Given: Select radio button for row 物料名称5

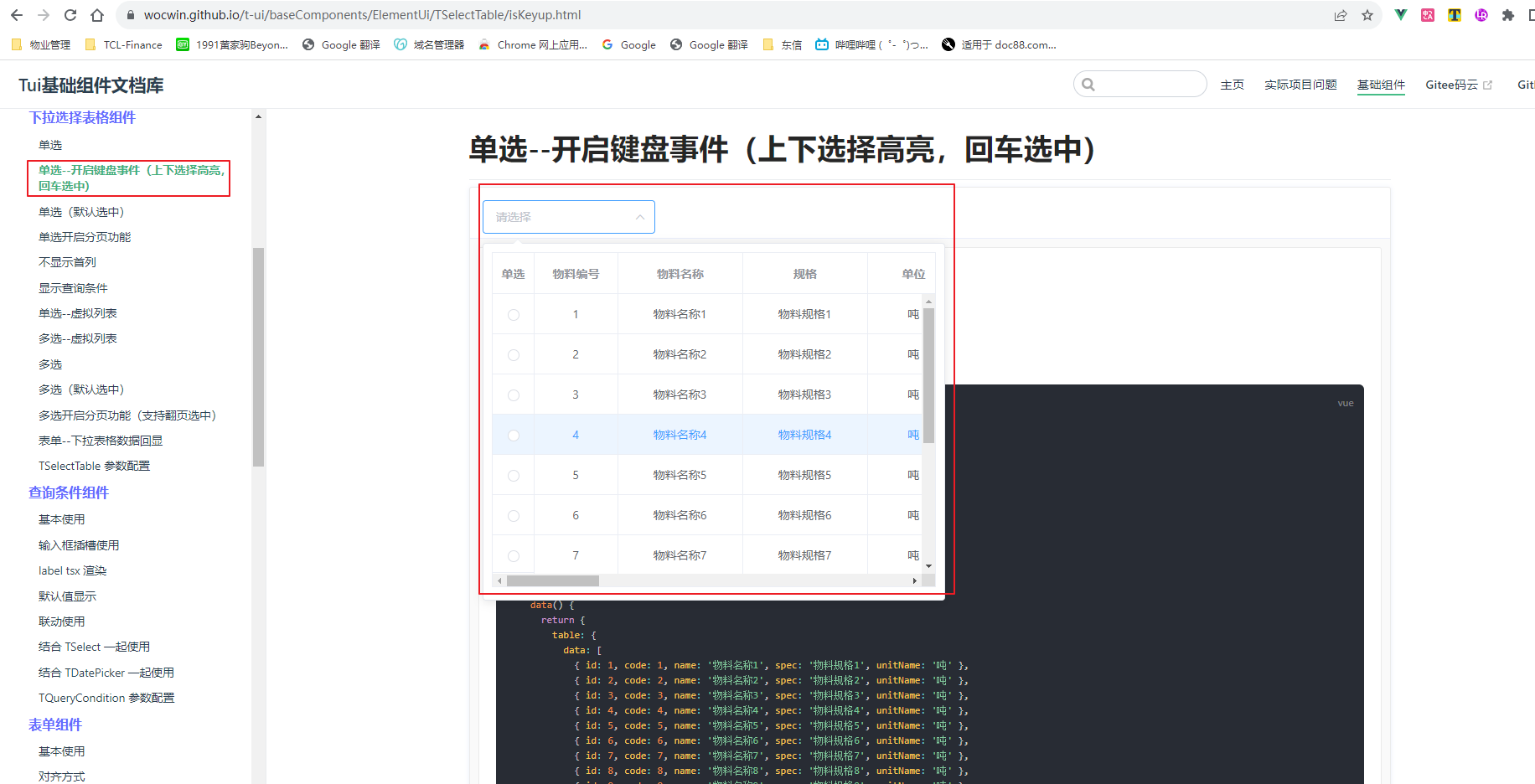Looking at the screenshot, I should [x=514, y=476].
